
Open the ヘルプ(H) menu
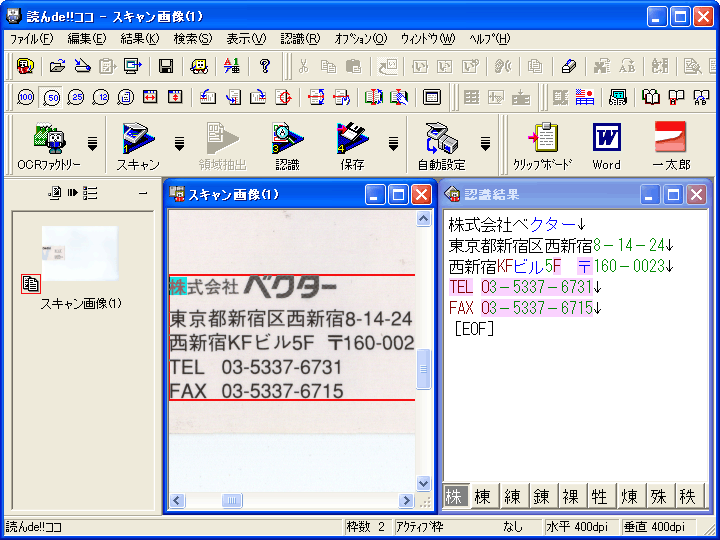coord(489,39)
